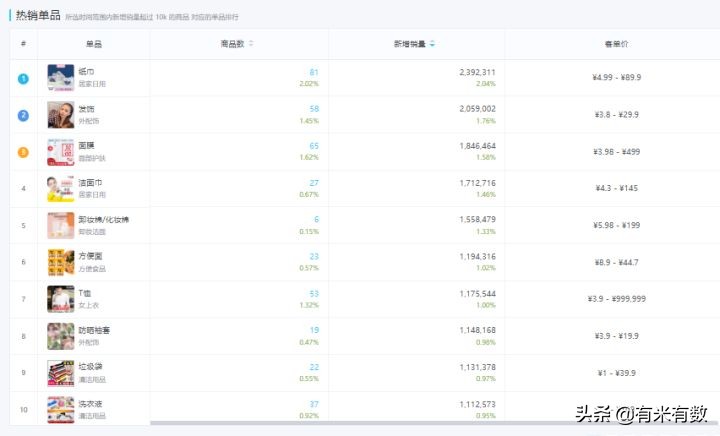Select the 方便面 product name
This screenshot has width=720, height=436.
tap(90, 256)
